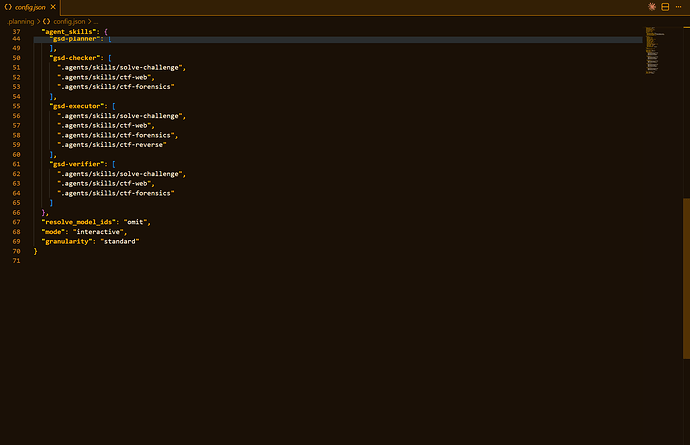Viewport: 690px width, 445px height.
Task: Click ctf-web string on line 57
Action: click(104, 125)
